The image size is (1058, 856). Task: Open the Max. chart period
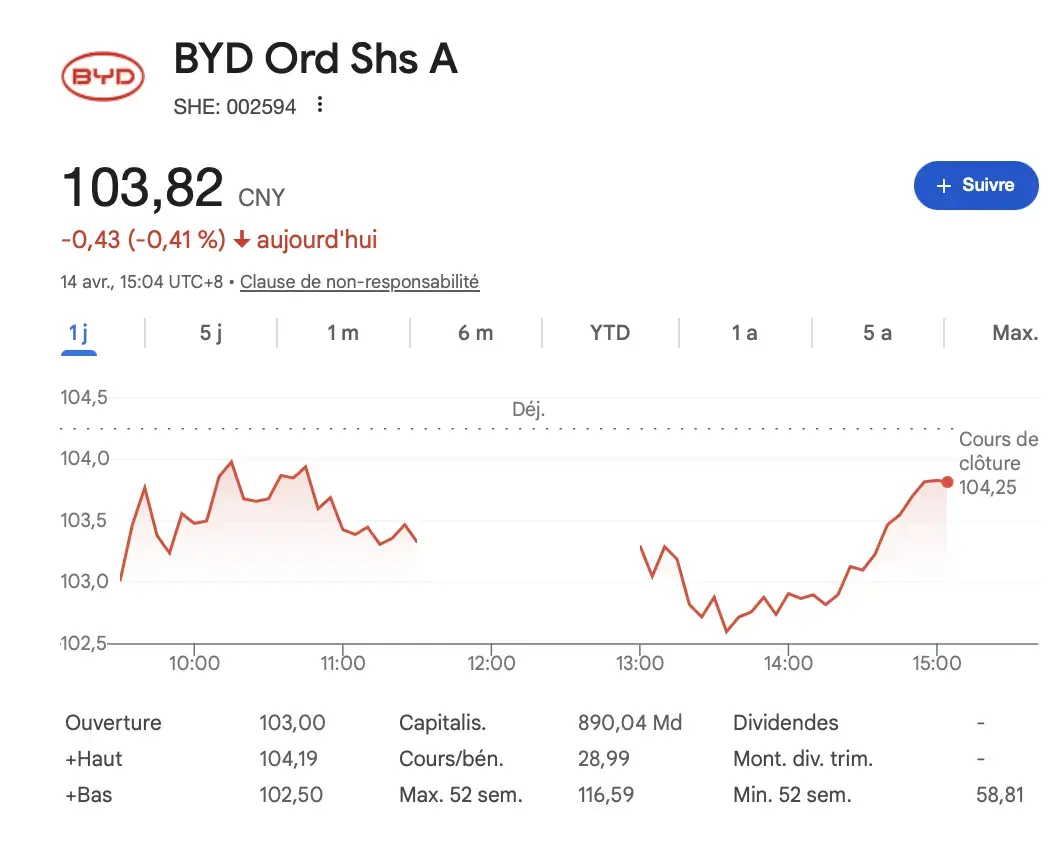[x=1015, y=332]
